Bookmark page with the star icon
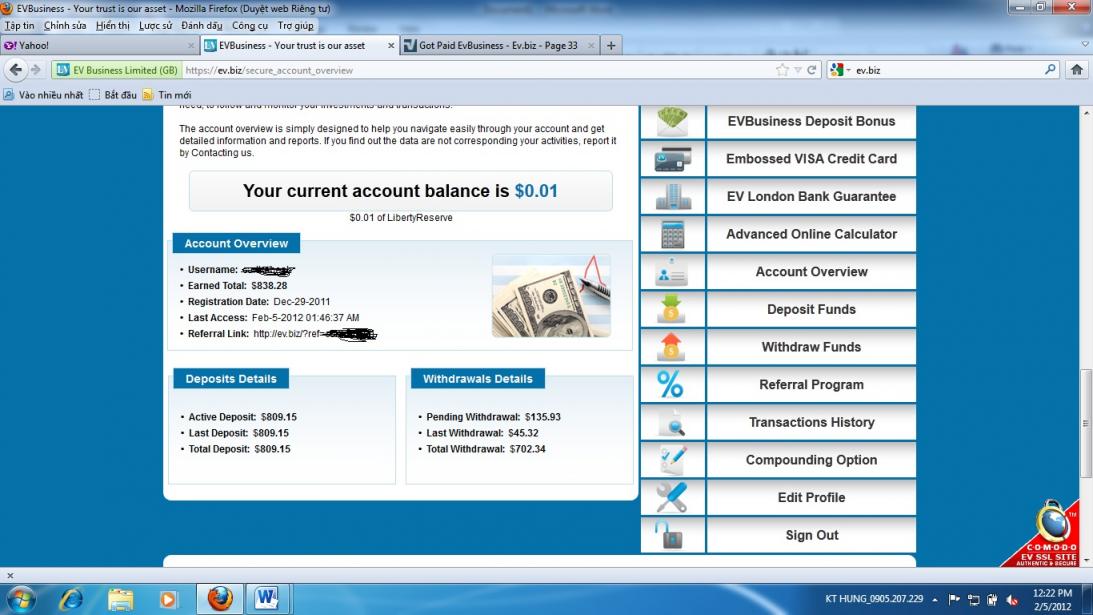 782,70
